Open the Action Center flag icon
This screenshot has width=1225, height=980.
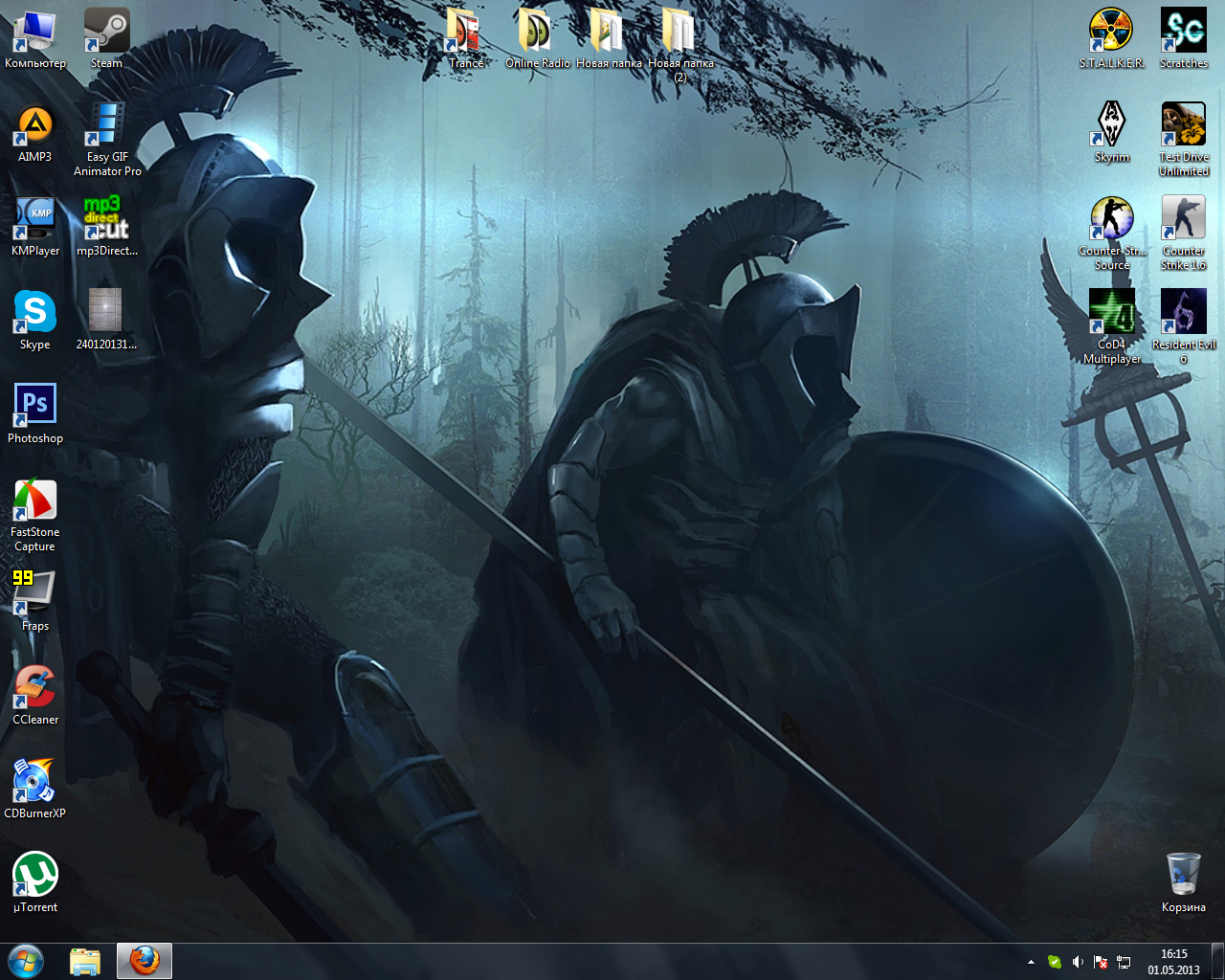tap(1101, 962)
